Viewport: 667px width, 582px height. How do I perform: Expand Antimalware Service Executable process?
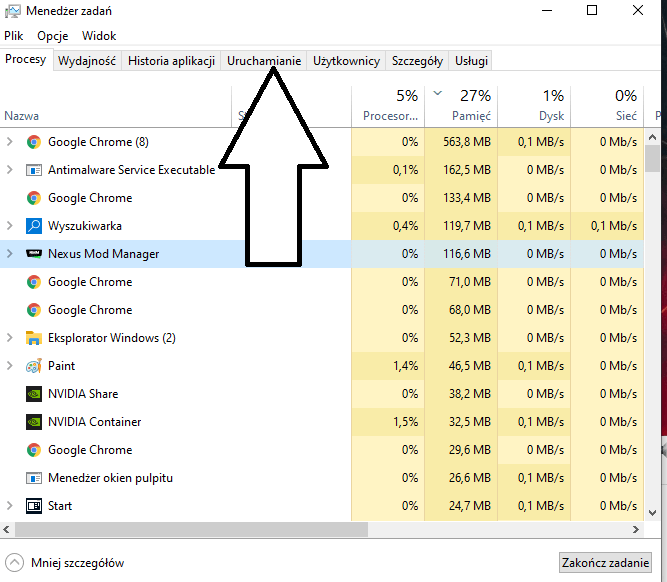pos(9,170)
